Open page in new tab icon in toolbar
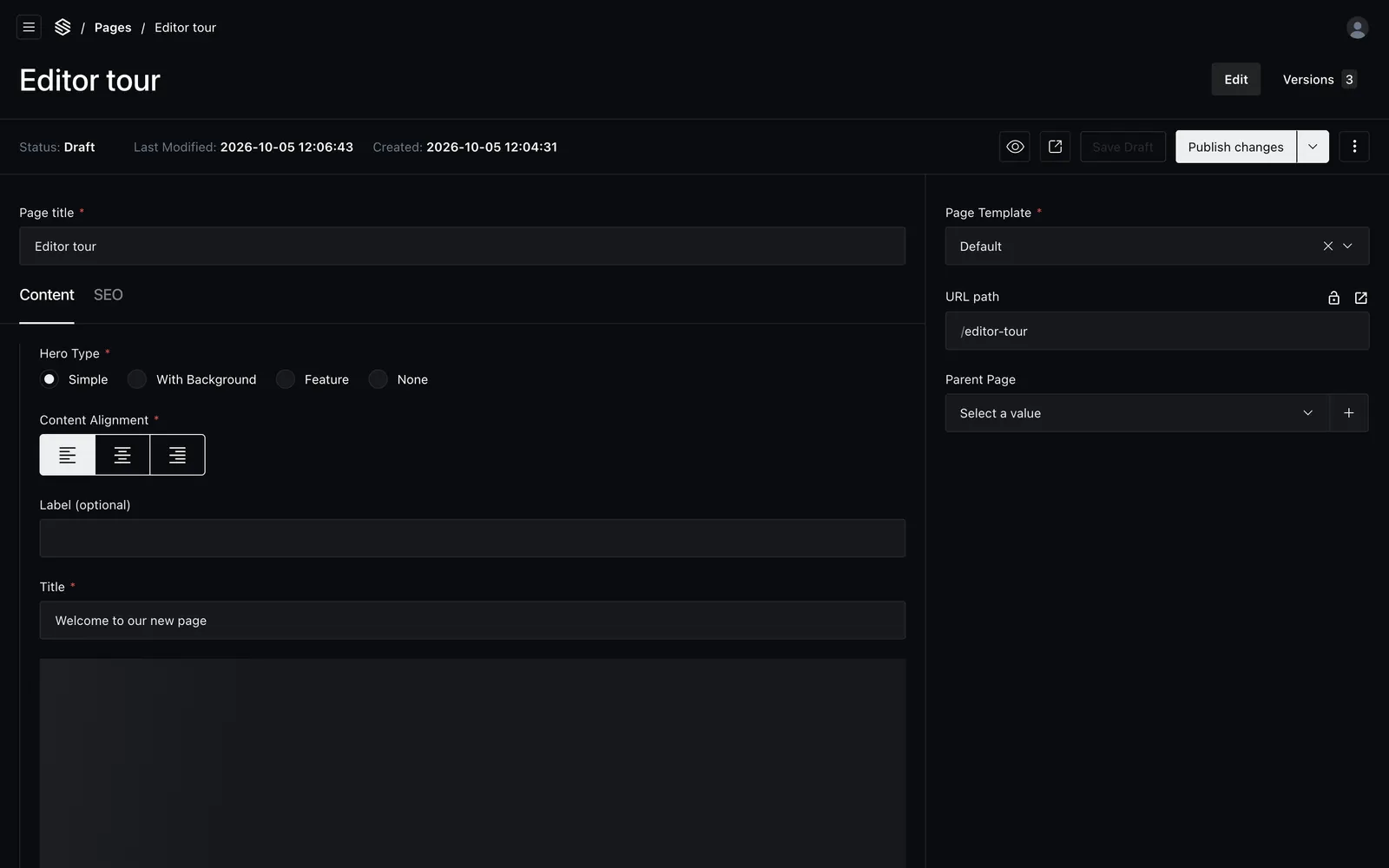The width and height of the screenshot is (1389, 868). pos(1055,147)
